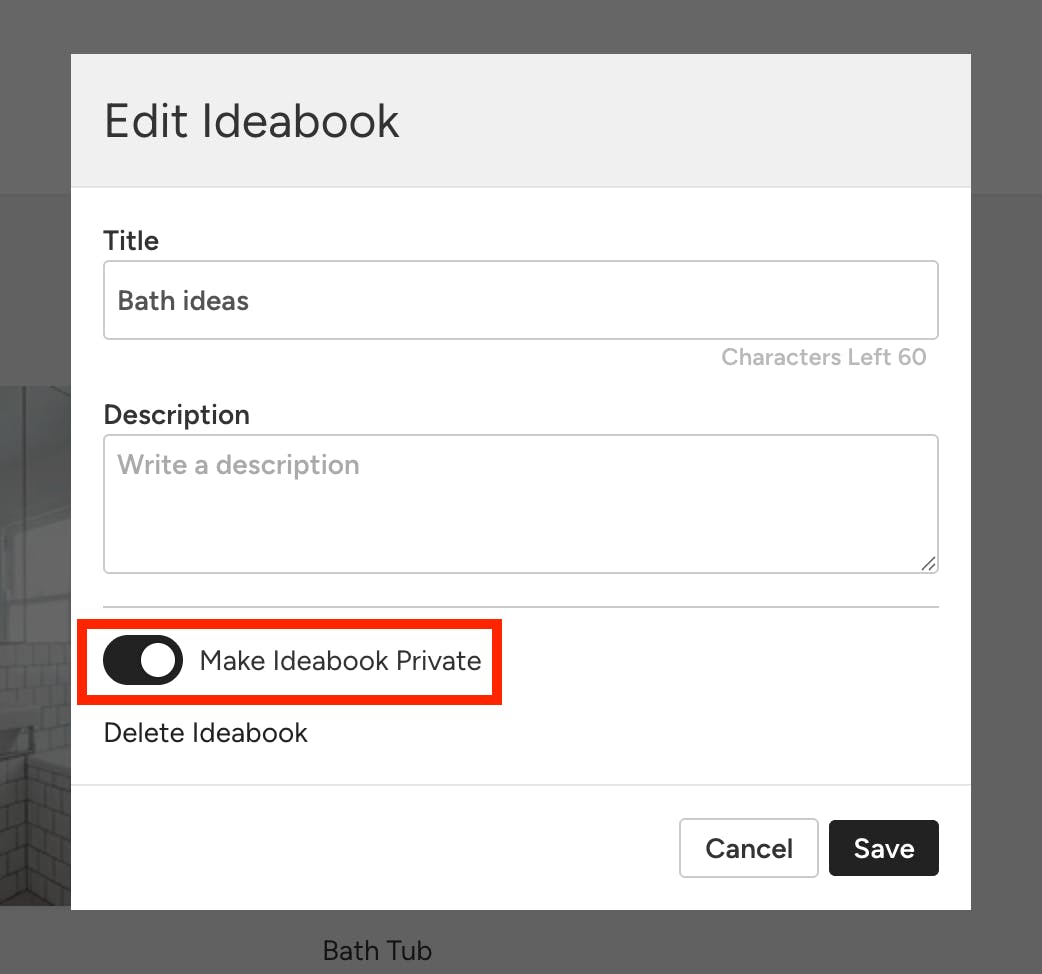Select the bathroom photo thumbnail behind the dialog
This screenshot has height=974, width=1042.
(35, 646)
